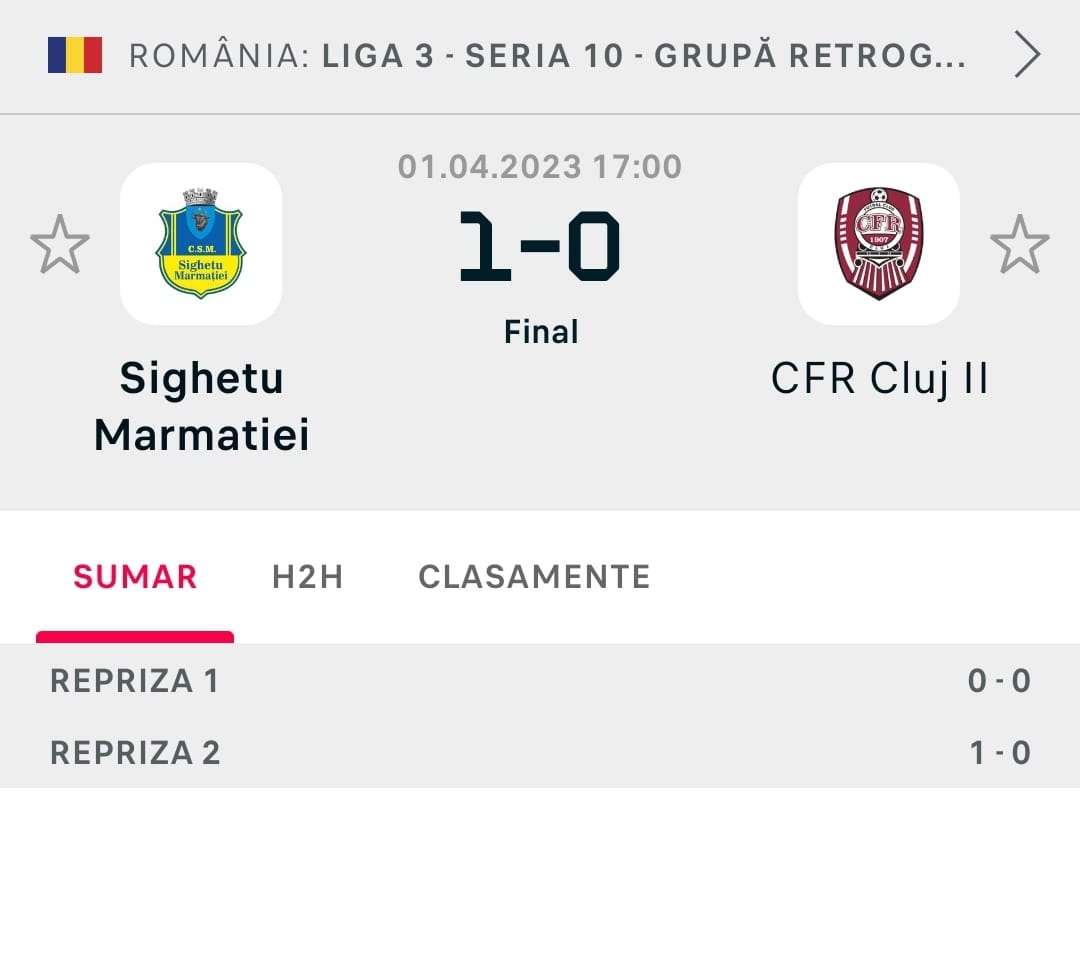Select the REPRIZA 1 row label
The width and height of the screenshot is (1080, 963).
click(134, 681)
